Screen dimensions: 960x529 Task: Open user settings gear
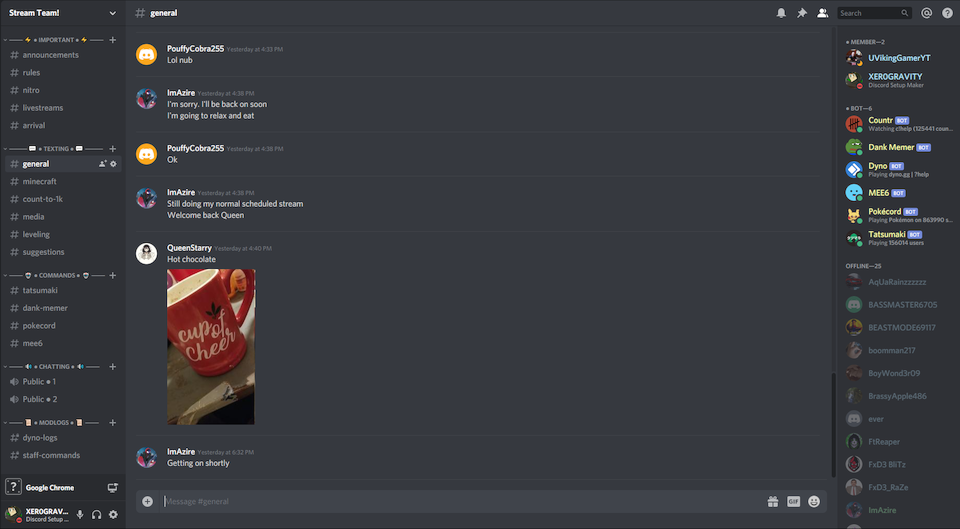[x=113, y=515]
